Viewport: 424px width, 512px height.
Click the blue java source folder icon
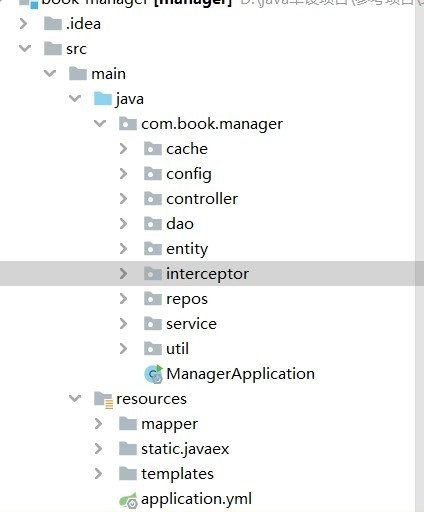coord(103,99)
